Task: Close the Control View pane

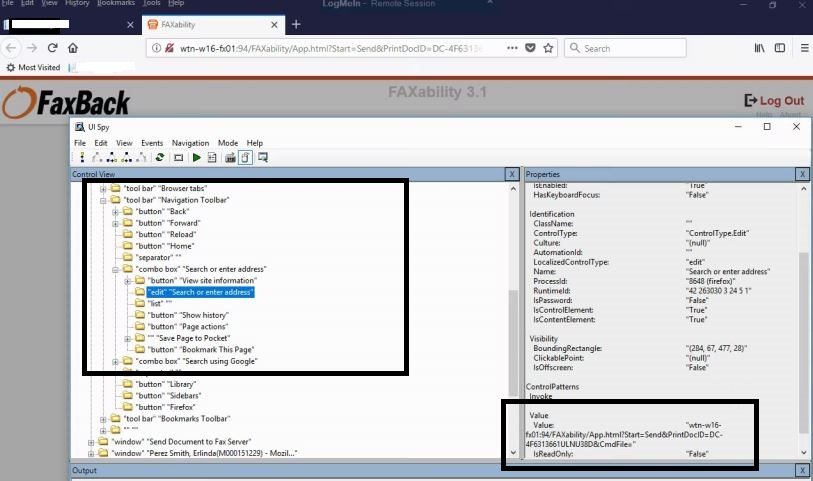Action: coord(511,174)
